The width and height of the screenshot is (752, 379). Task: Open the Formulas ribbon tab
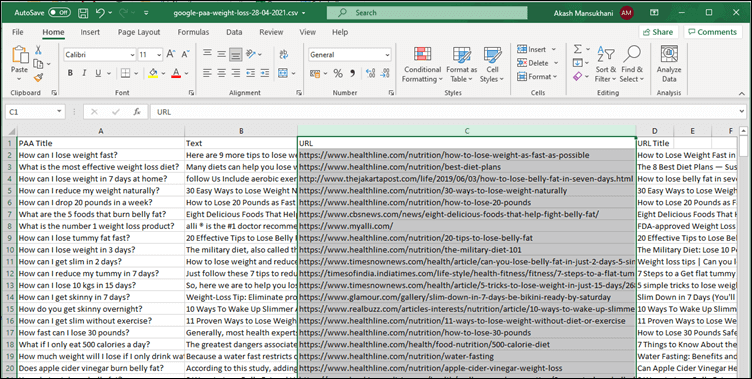[x=193, y=32]
